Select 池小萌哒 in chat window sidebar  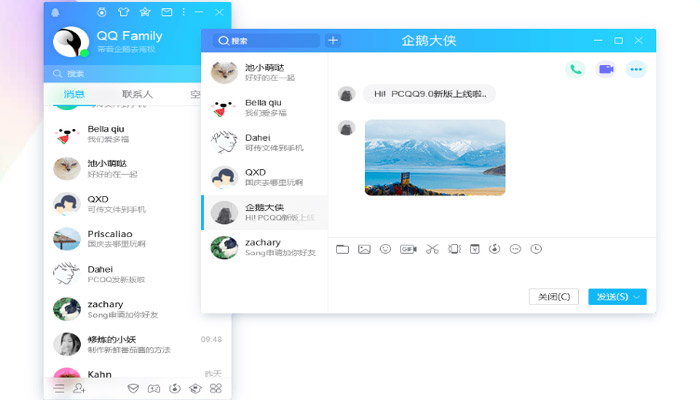coord(265,72)
